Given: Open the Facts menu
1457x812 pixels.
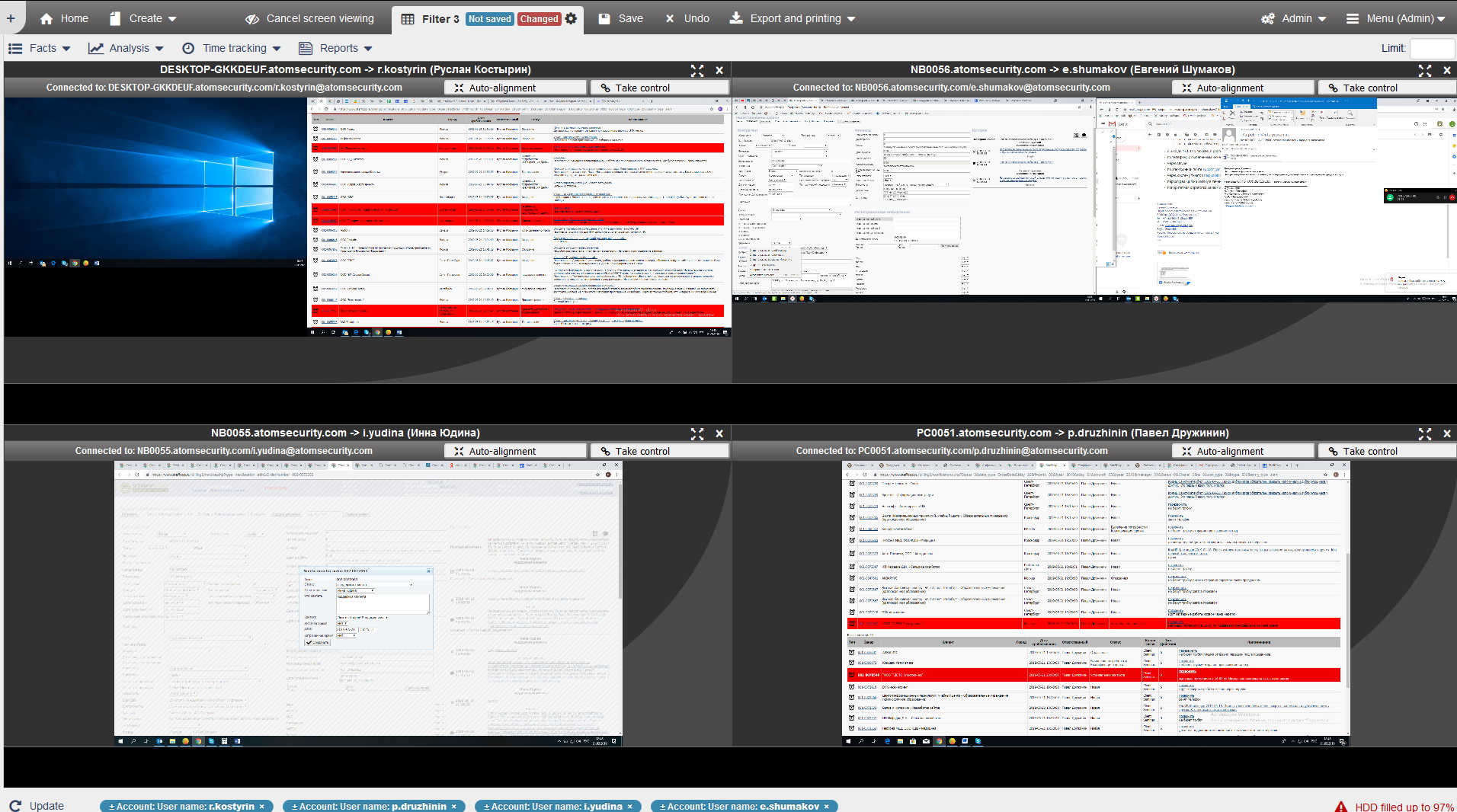Looking at the screenshot, I should point(40,48).
